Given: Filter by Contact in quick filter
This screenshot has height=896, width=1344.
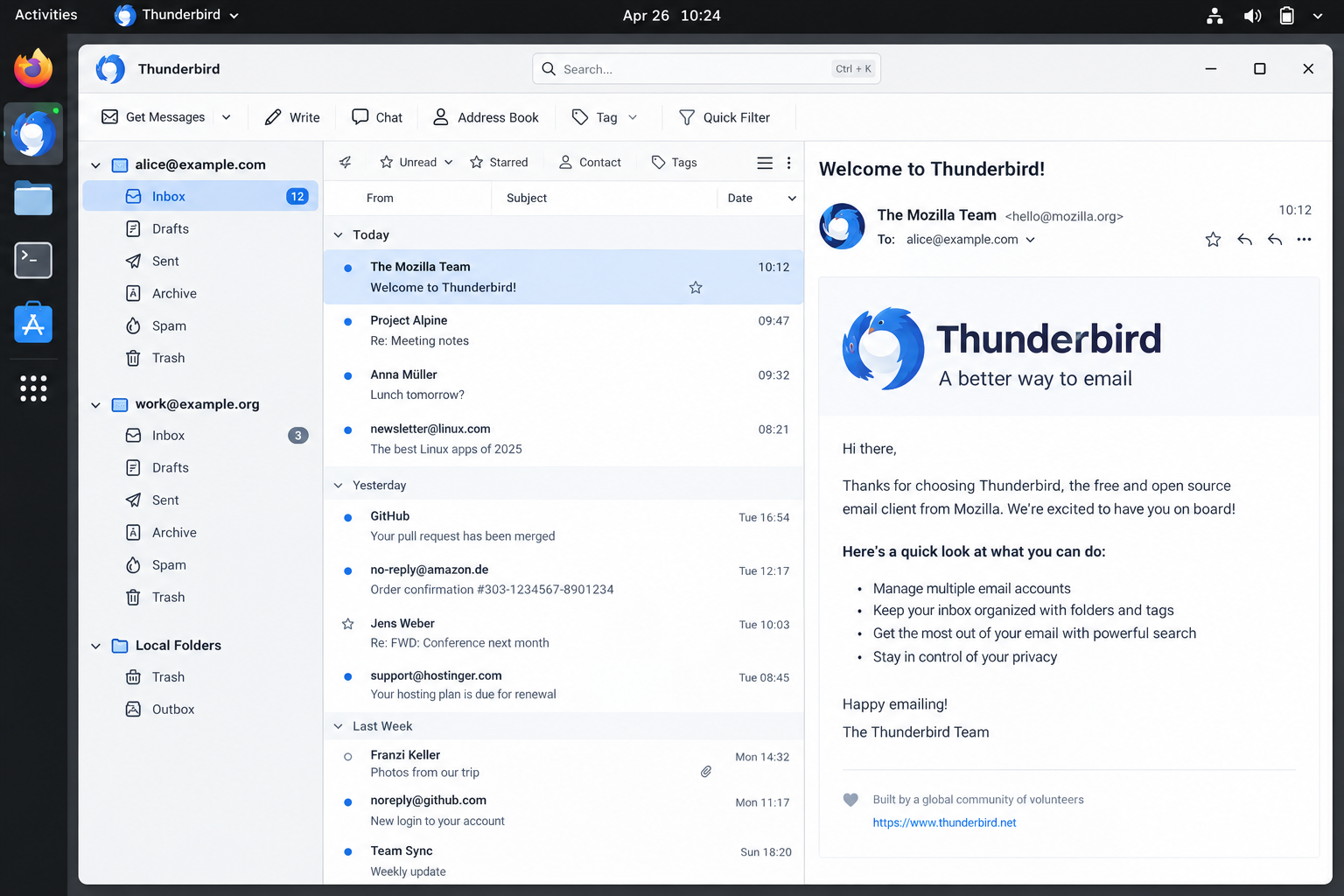Looking at the screenshot, I should [590, 163].
